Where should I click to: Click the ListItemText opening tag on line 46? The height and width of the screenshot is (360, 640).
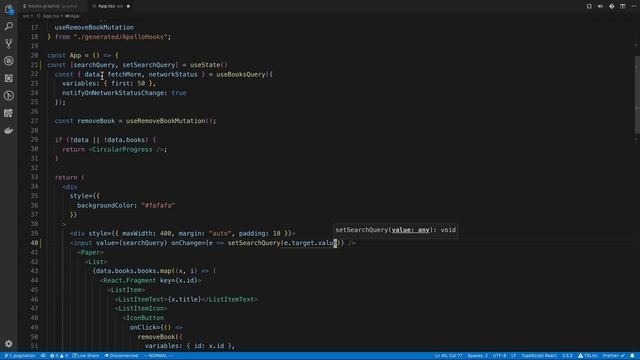pyautogui.click(x=141, y=299)
